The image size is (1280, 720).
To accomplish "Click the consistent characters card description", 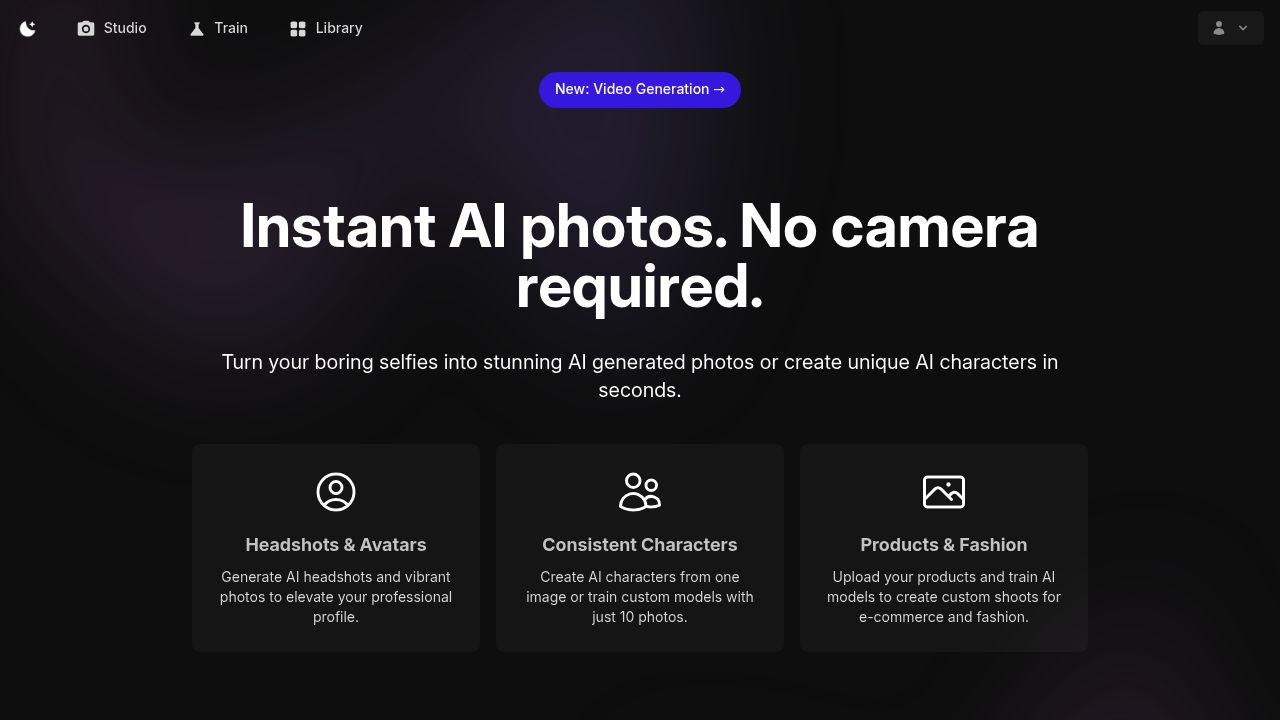I will click(x=640, y=597).
